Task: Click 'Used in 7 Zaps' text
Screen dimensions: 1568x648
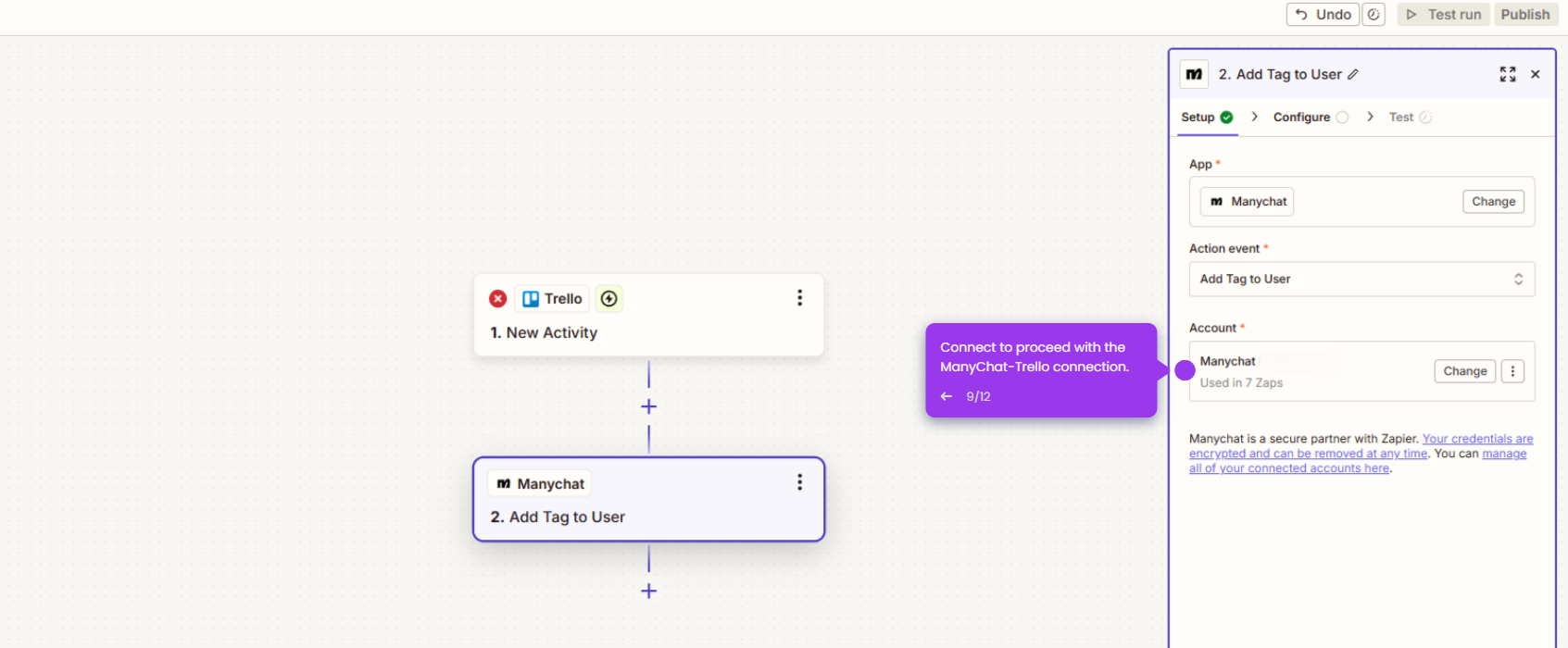Action: point(1241,383)
